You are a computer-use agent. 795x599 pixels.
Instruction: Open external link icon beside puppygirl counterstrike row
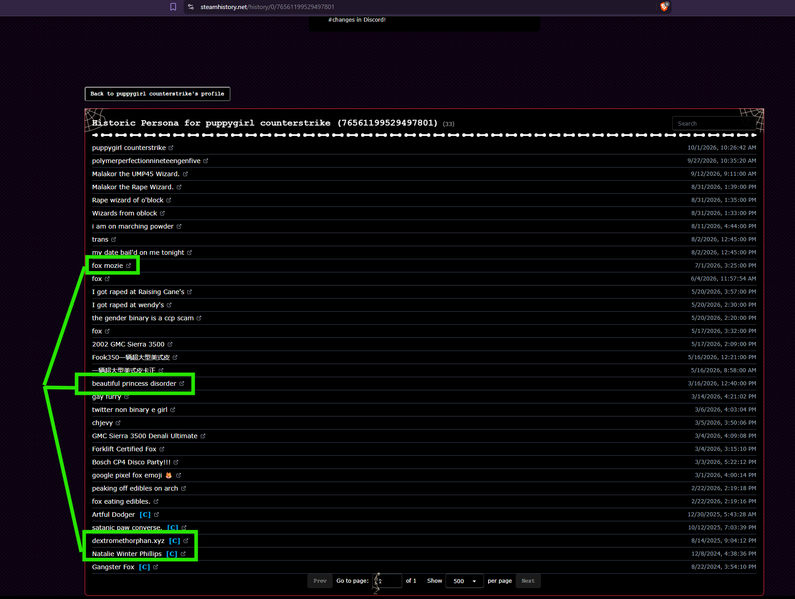click(171, 148)
